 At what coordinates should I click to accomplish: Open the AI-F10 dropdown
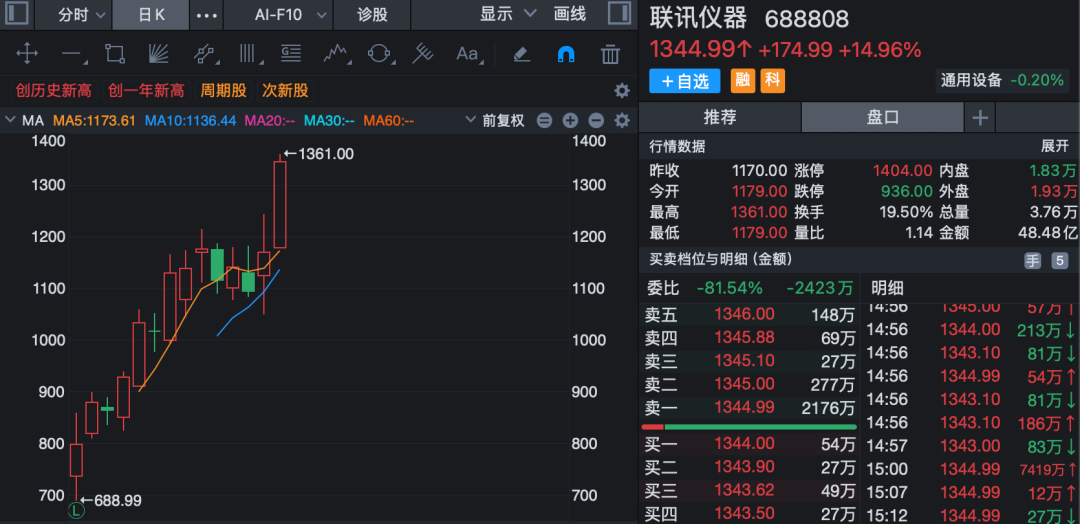click(289, 14)
